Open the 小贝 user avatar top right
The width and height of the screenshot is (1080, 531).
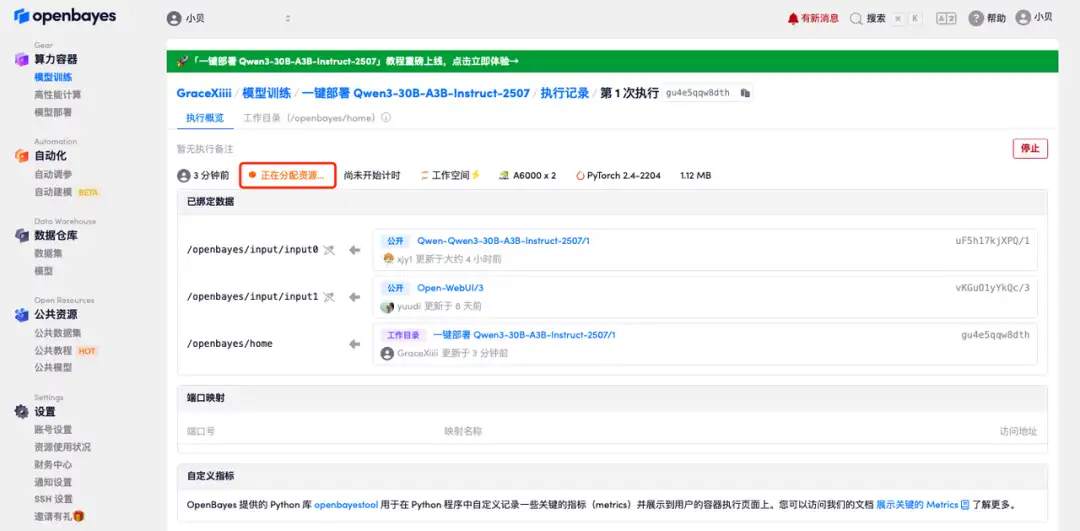(x=1023, y=18)
